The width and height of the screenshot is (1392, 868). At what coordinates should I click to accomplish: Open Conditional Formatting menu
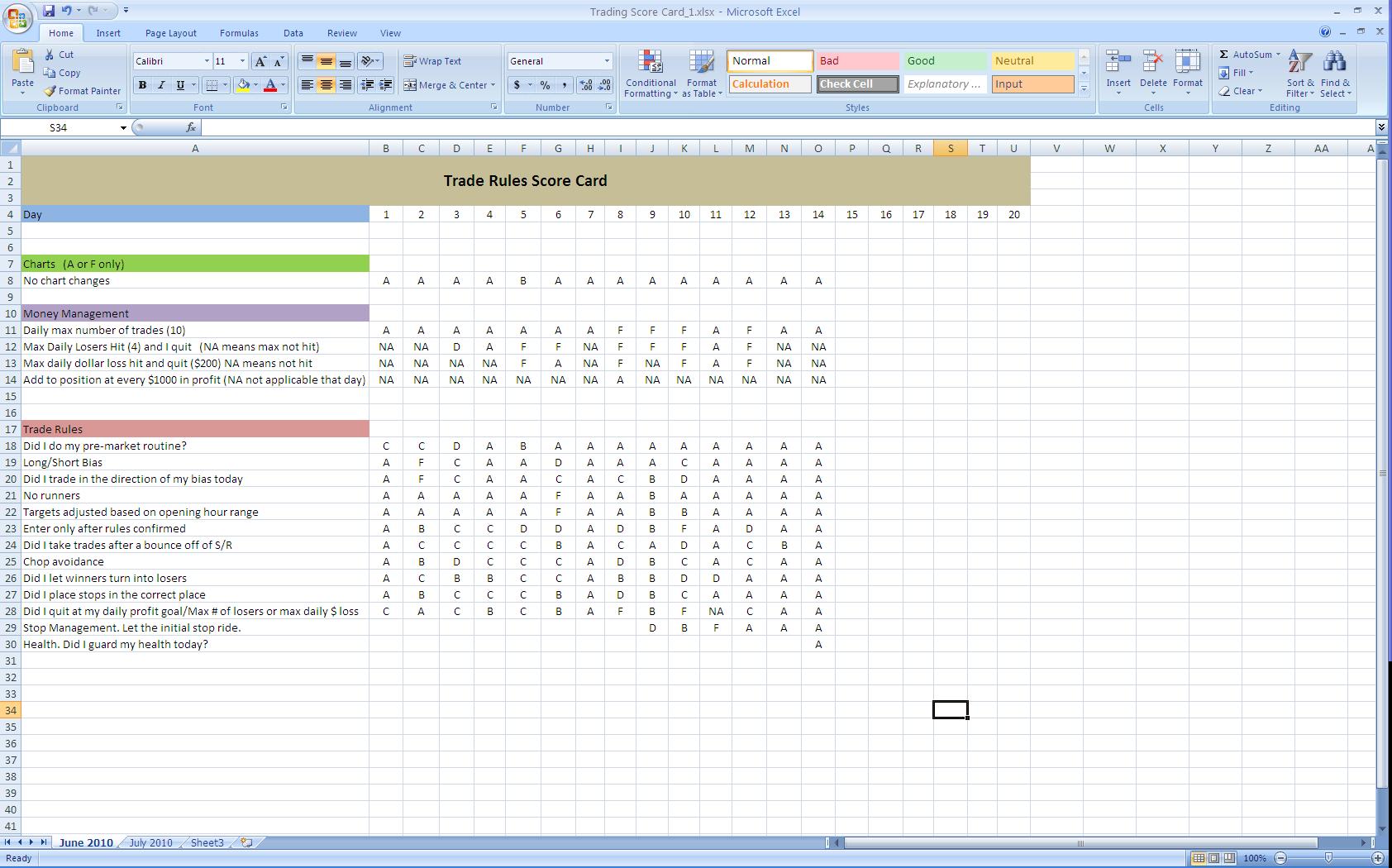[x=651, y=74]
